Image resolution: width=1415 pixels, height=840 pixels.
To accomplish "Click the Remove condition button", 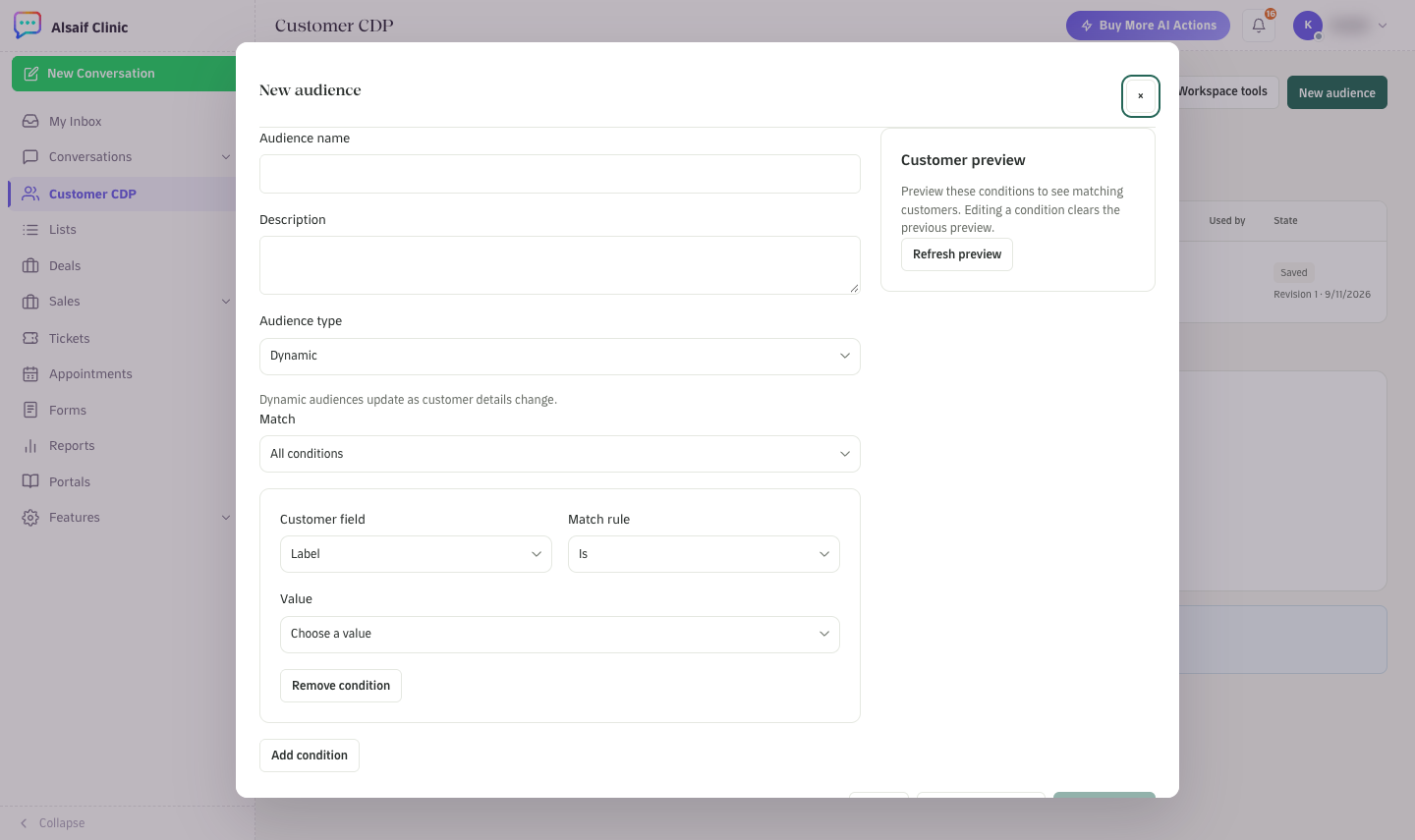I will pyautogui.click(x=341, y=686).
